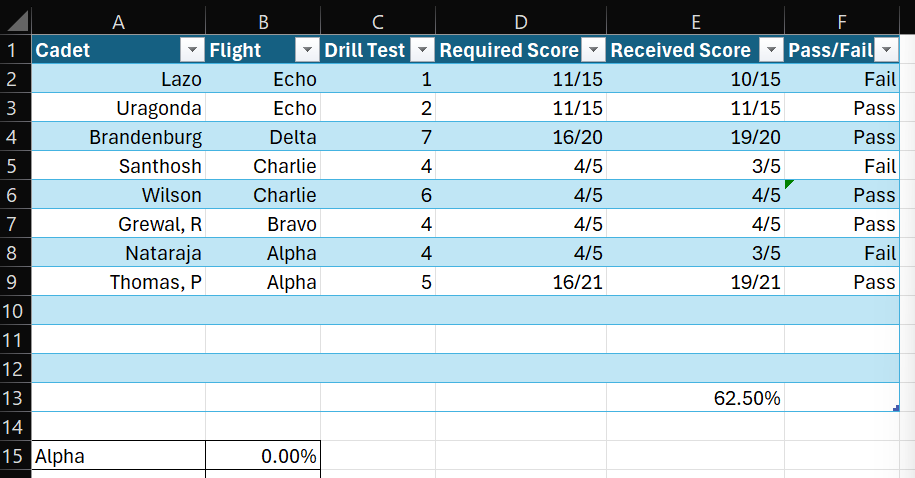Select the Brandenburg cadet cell
915x478 pixels.
pos(118,137)
